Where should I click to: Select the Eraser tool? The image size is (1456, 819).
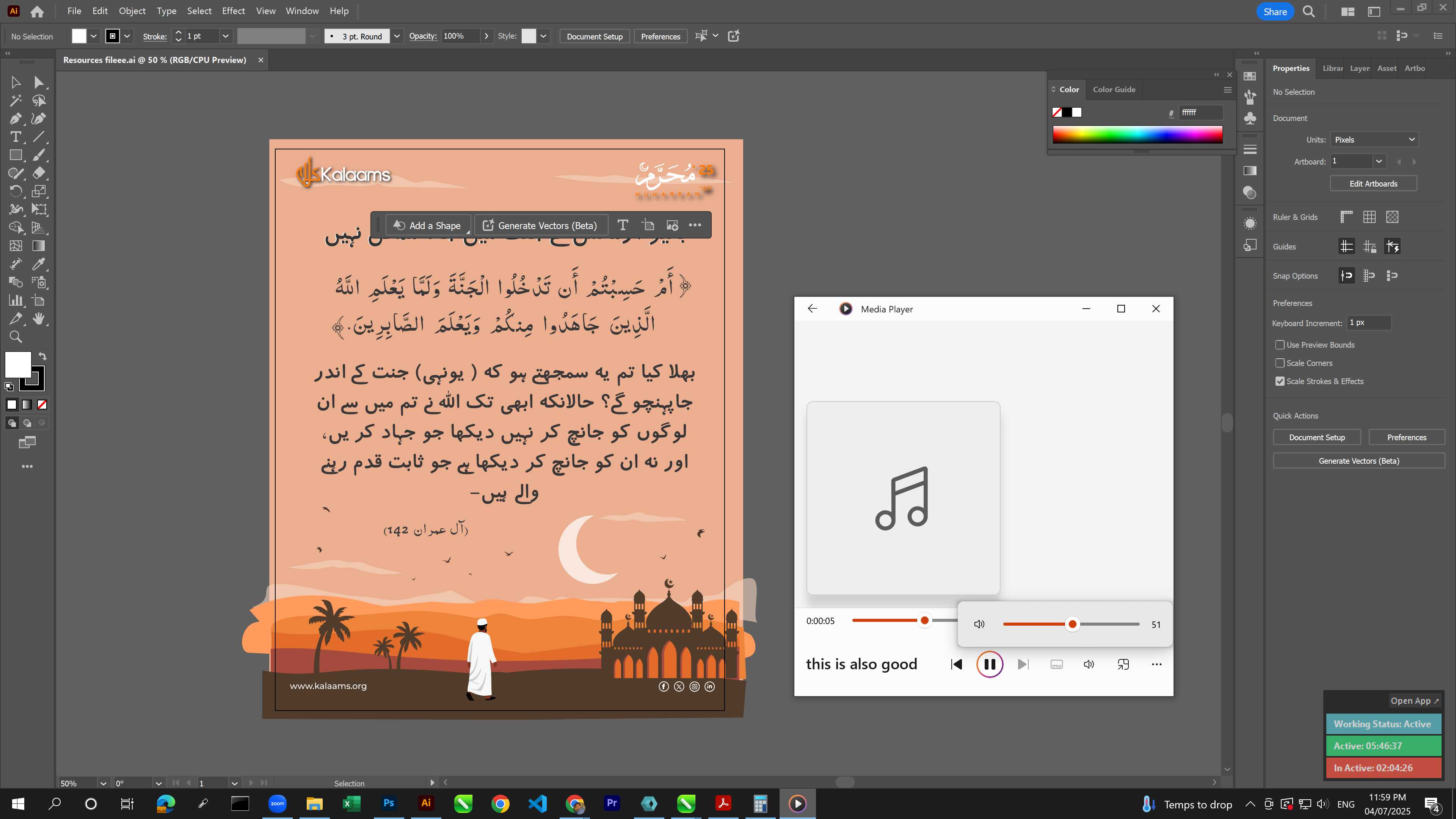[39, 173]
